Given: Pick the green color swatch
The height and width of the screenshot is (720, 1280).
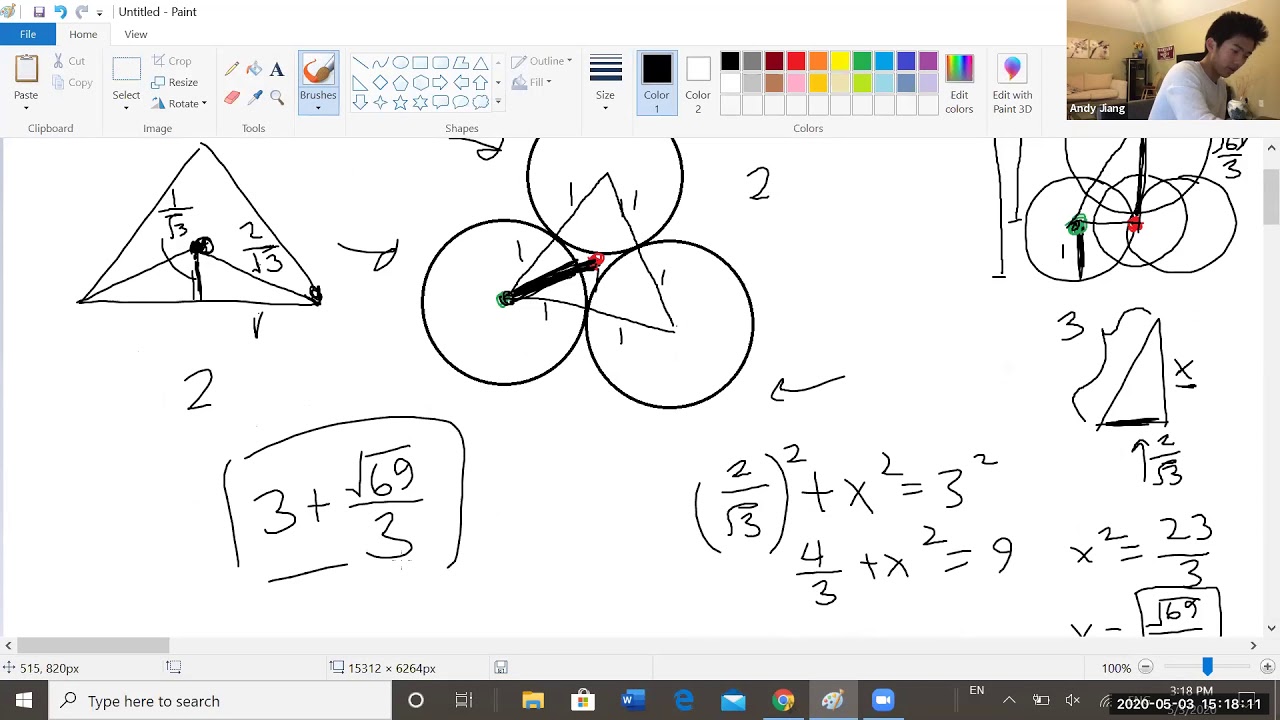Looking at the screenshot, I should tap(862, 62).
